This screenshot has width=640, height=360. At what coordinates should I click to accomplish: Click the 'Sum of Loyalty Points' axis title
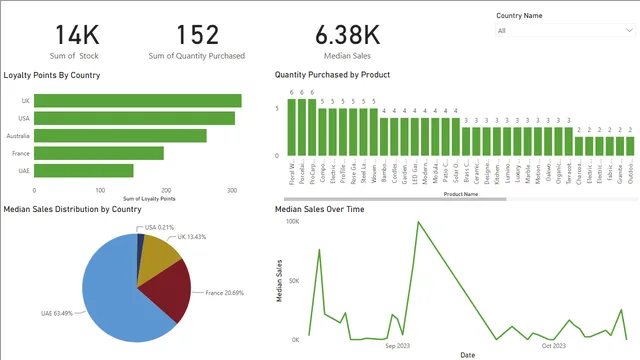click(149, 199)
